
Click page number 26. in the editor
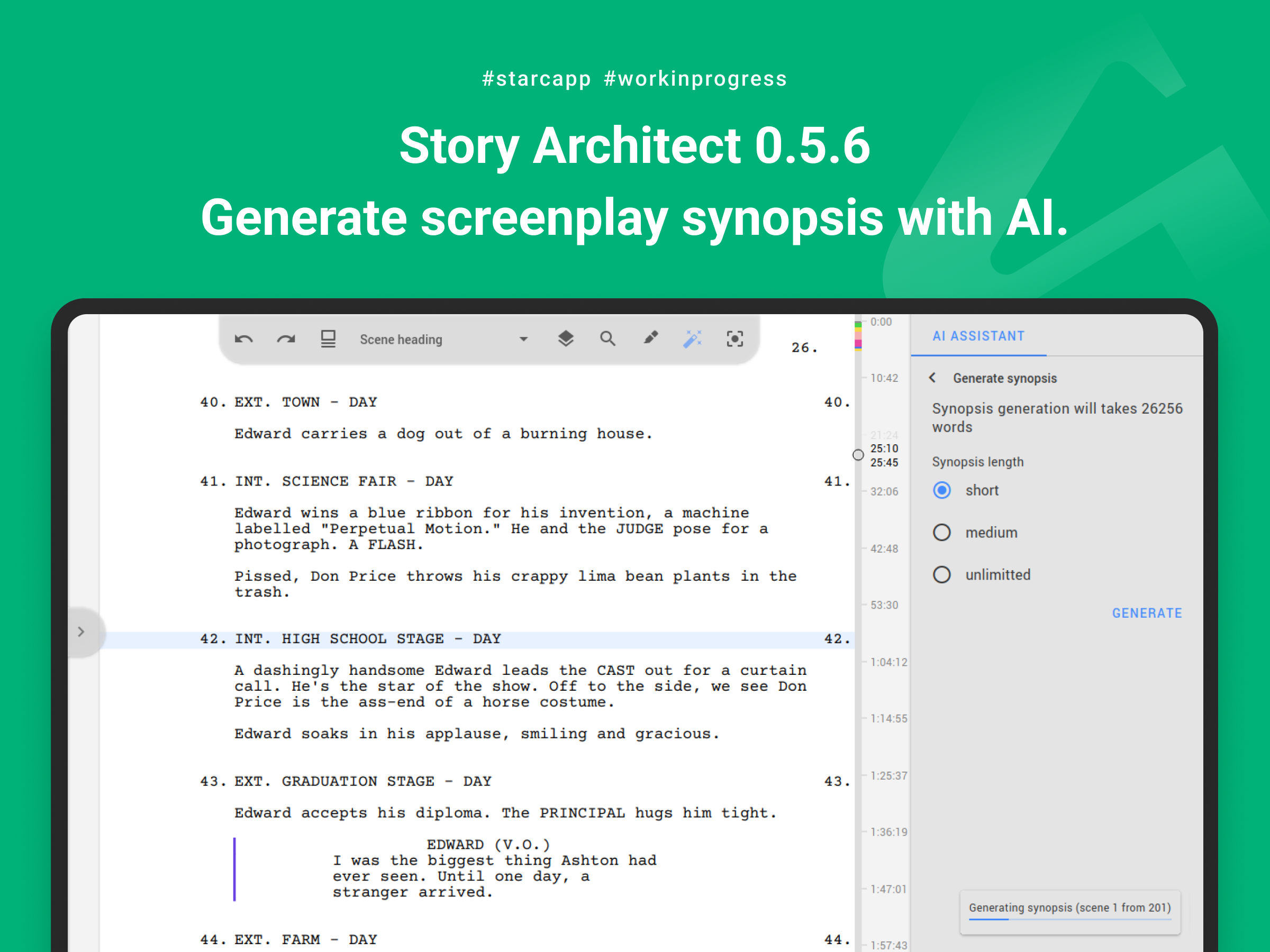click(804, 348)
